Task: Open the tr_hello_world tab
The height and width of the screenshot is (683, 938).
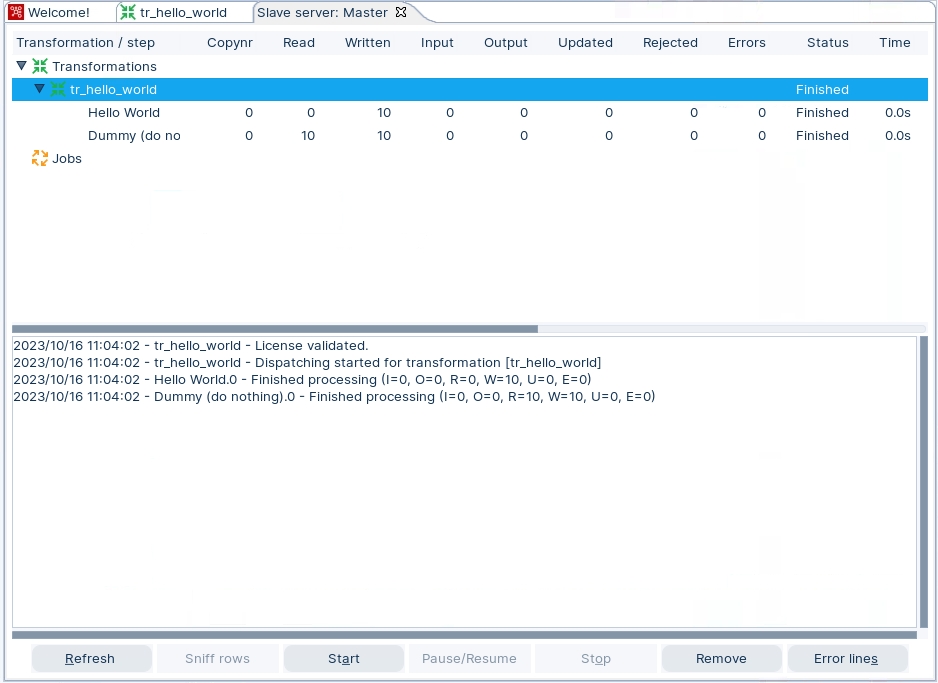Action: point(183,13)
